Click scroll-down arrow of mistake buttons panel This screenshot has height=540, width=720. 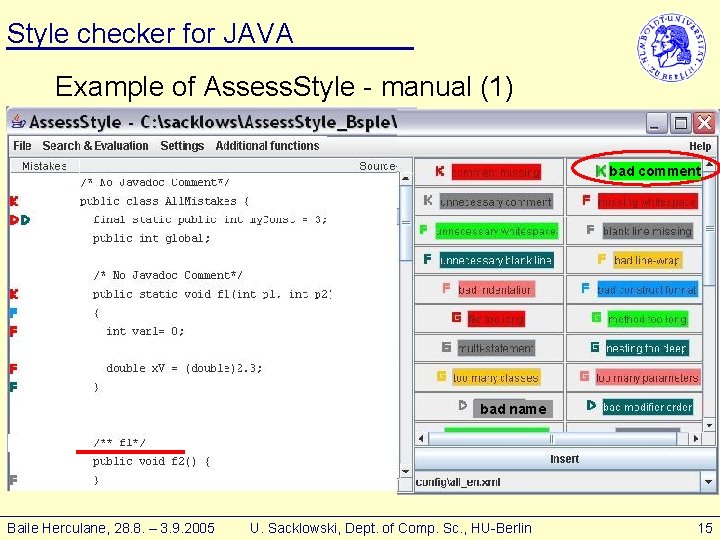pos(709,426)
